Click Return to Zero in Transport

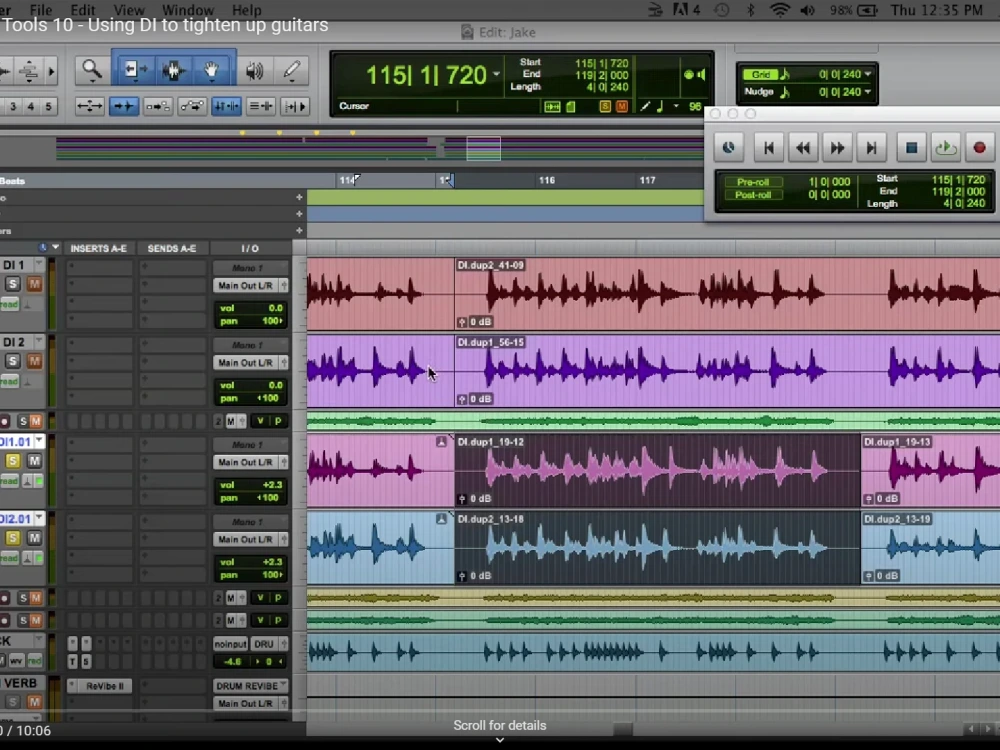click(768, 148)
